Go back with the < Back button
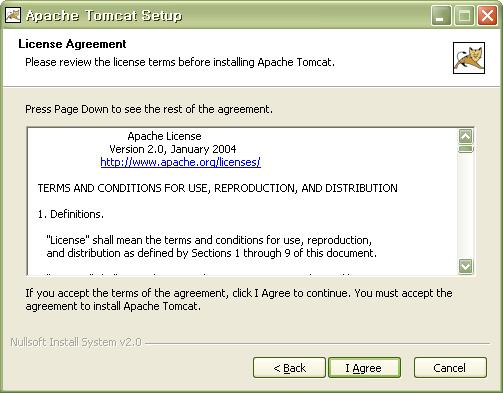 coord(289,368)
